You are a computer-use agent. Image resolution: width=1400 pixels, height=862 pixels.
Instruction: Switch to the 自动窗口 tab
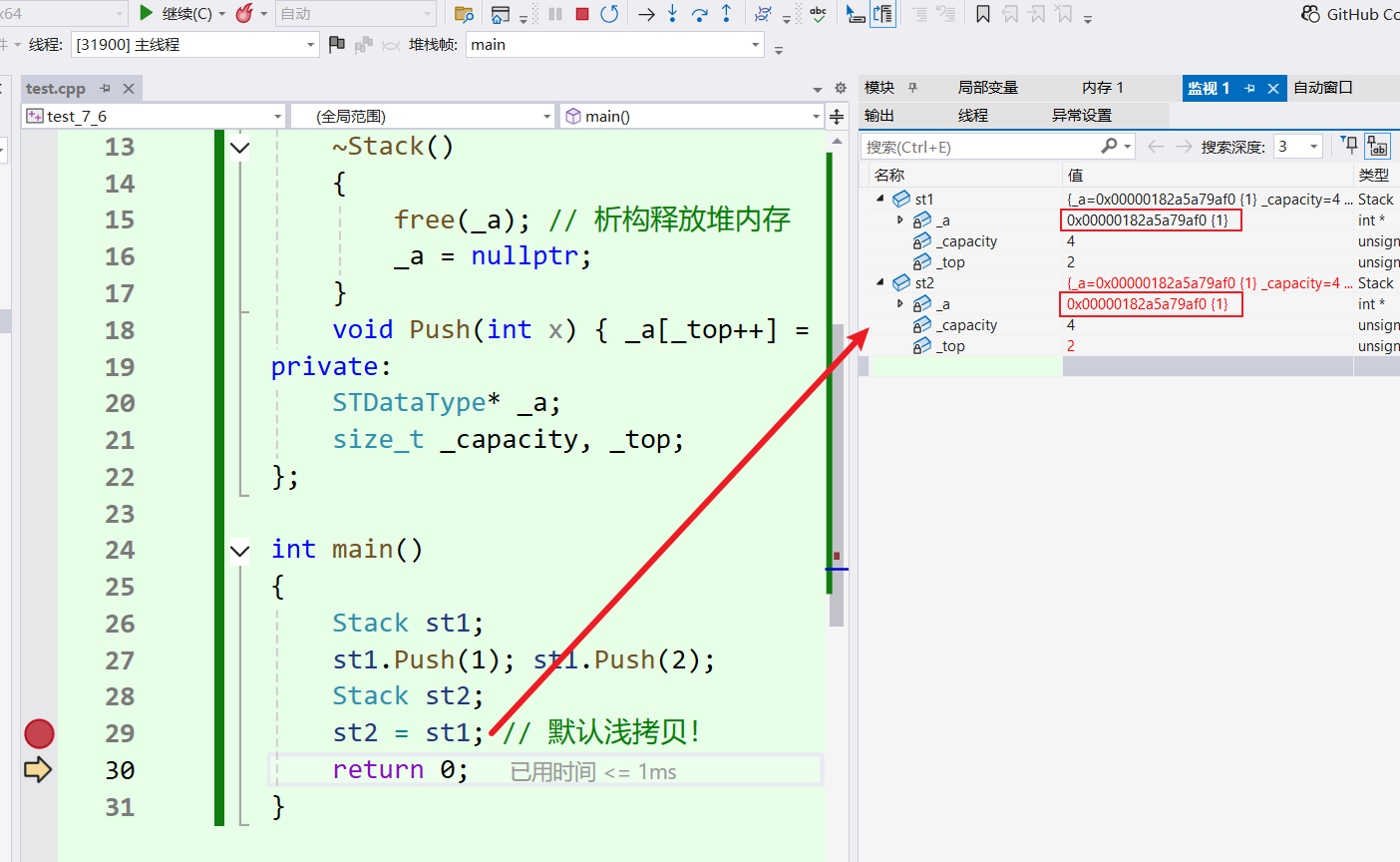(x=1323, y=88)
